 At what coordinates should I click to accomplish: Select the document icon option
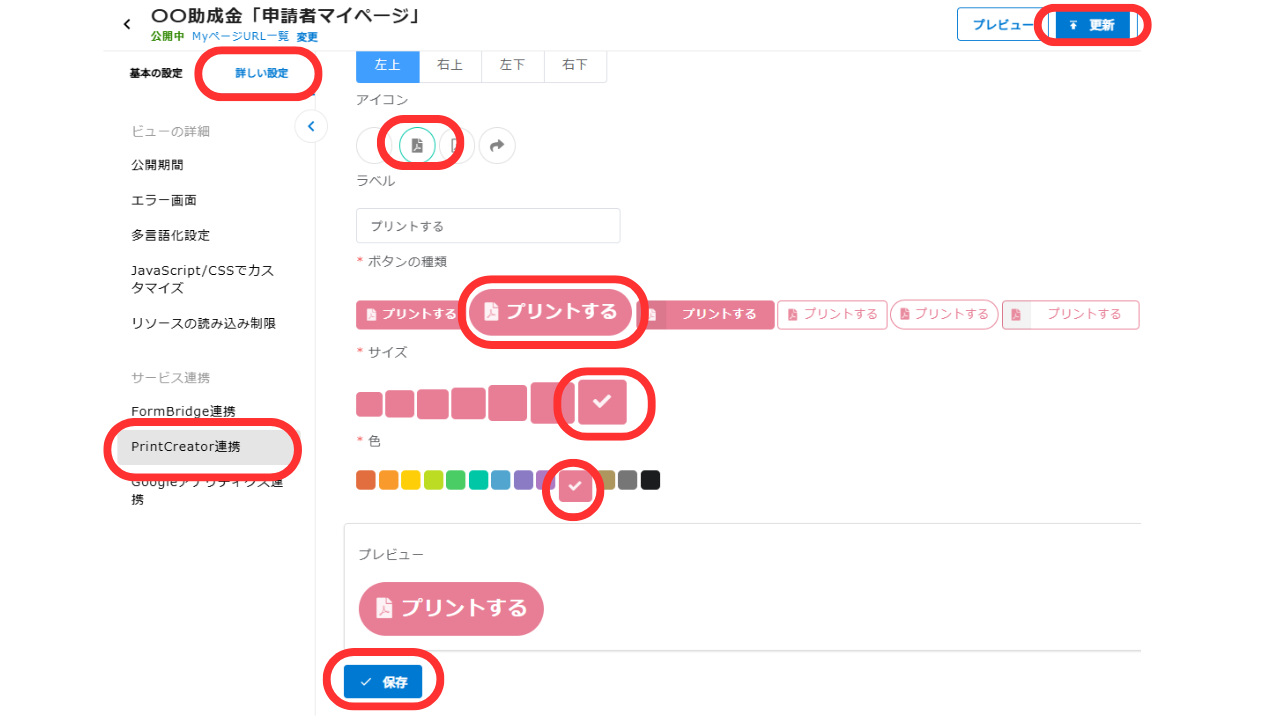pyautogui.click(x=457, y=145)
